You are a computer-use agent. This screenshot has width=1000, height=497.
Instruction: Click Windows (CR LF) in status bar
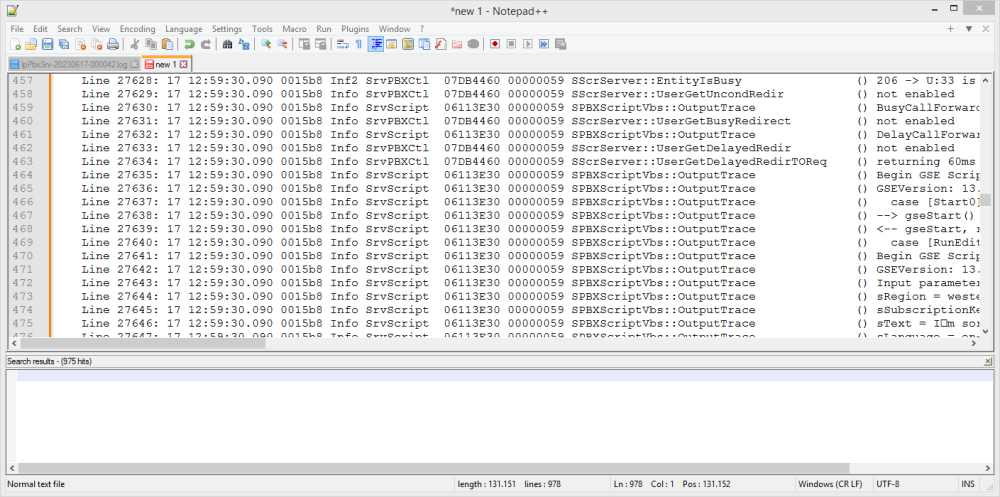(828, 484)
